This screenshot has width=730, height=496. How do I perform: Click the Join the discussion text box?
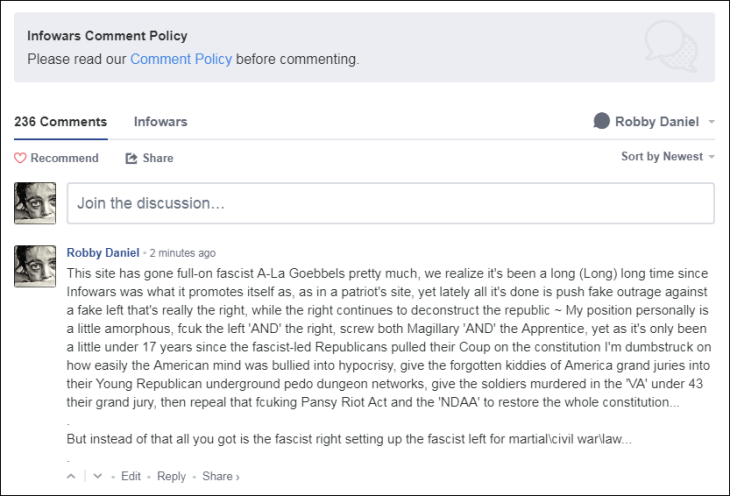tap(390, 203)
